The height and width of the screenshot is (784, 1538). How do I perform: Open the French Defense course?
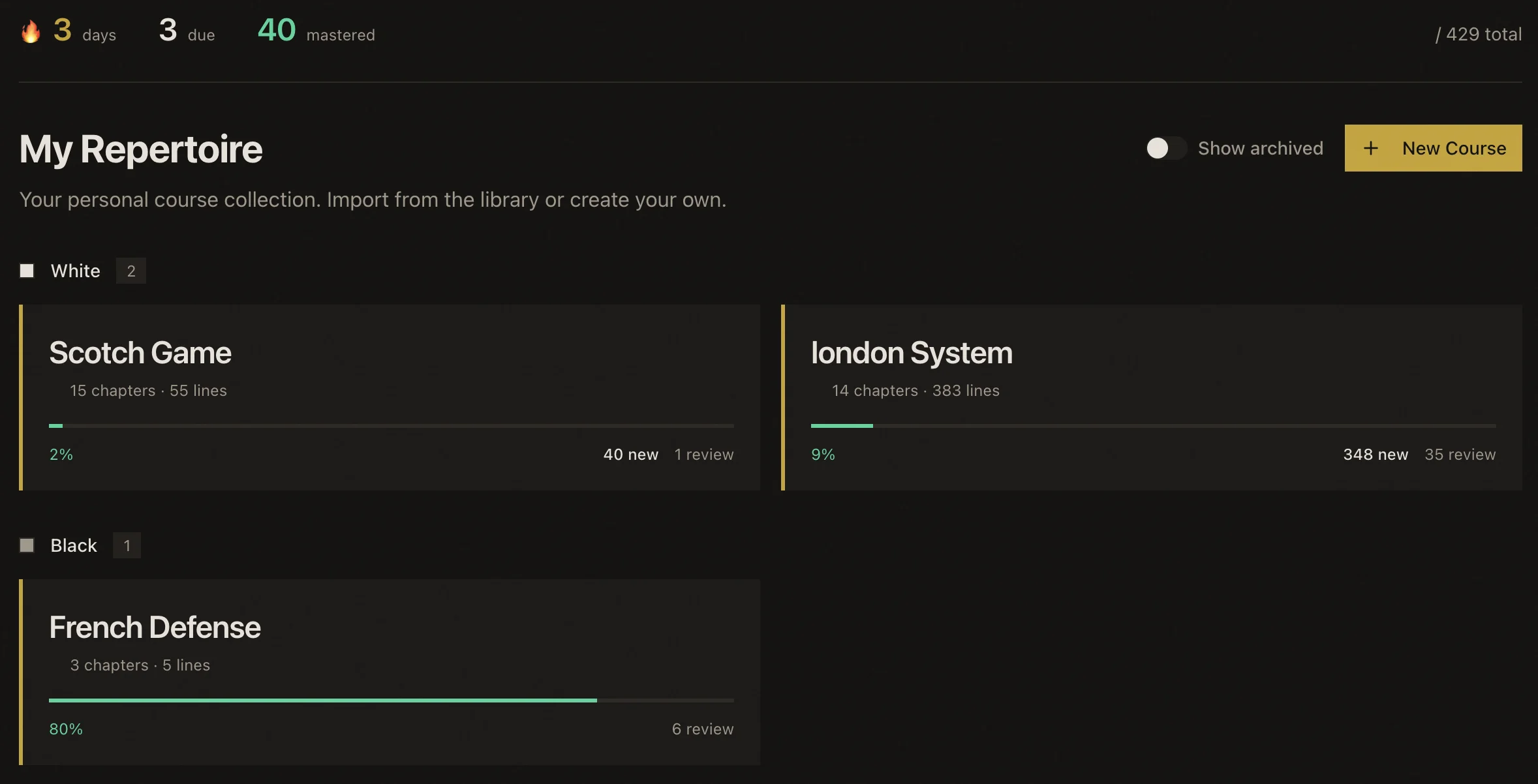[x=155, y=627]
